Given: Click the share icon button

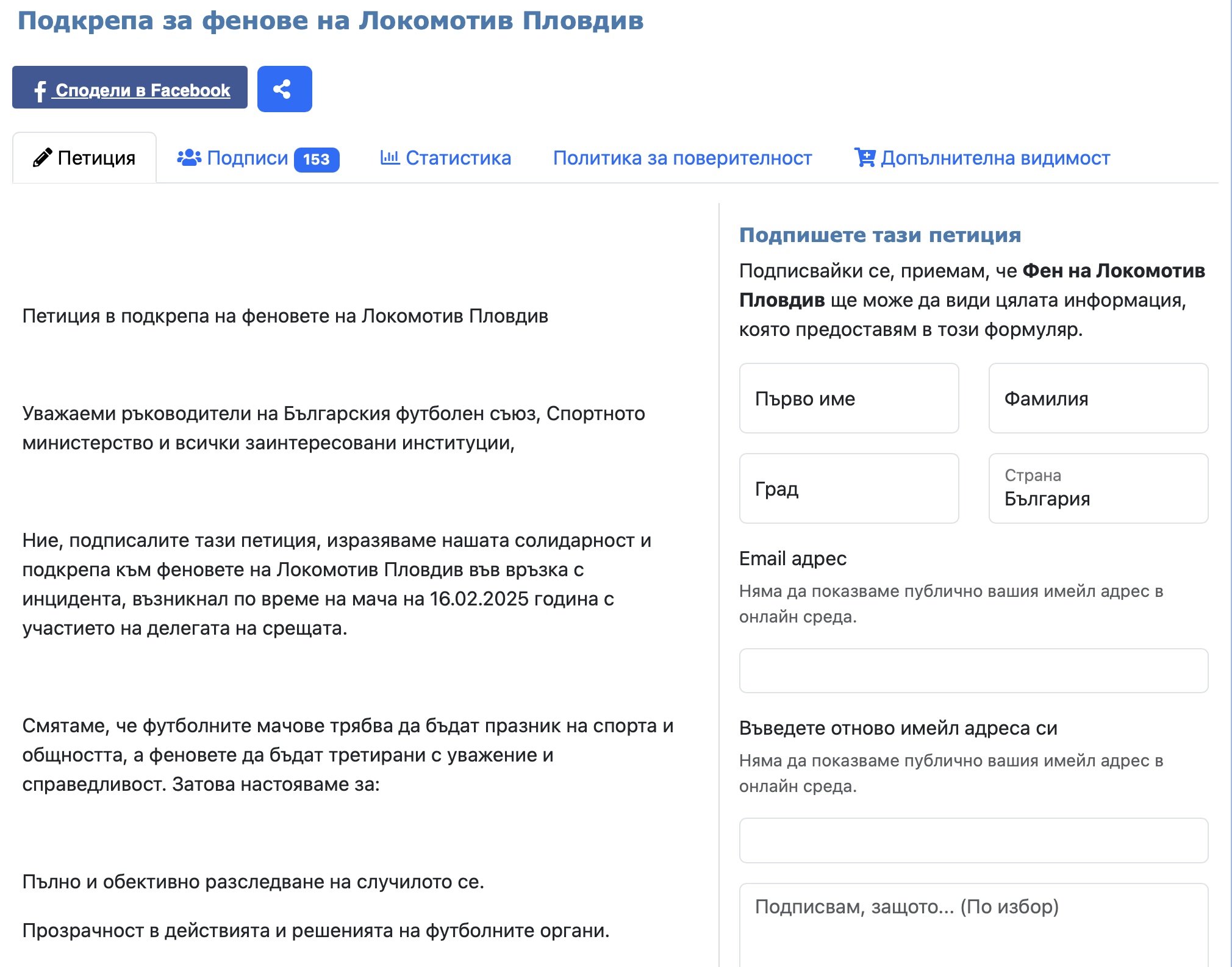Looking at the screenshot, I should 284,89.
